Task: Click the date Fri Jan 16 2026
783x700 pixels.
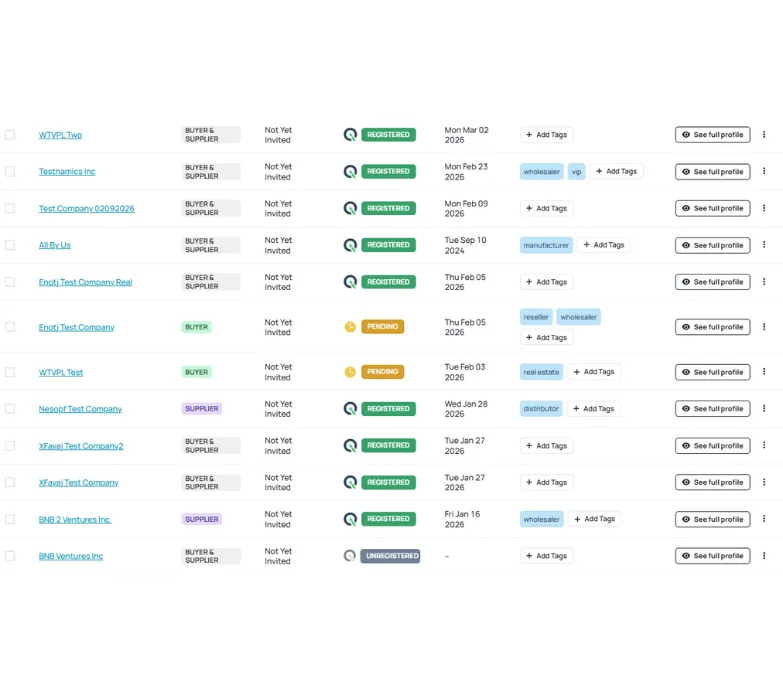Action: 462,519
